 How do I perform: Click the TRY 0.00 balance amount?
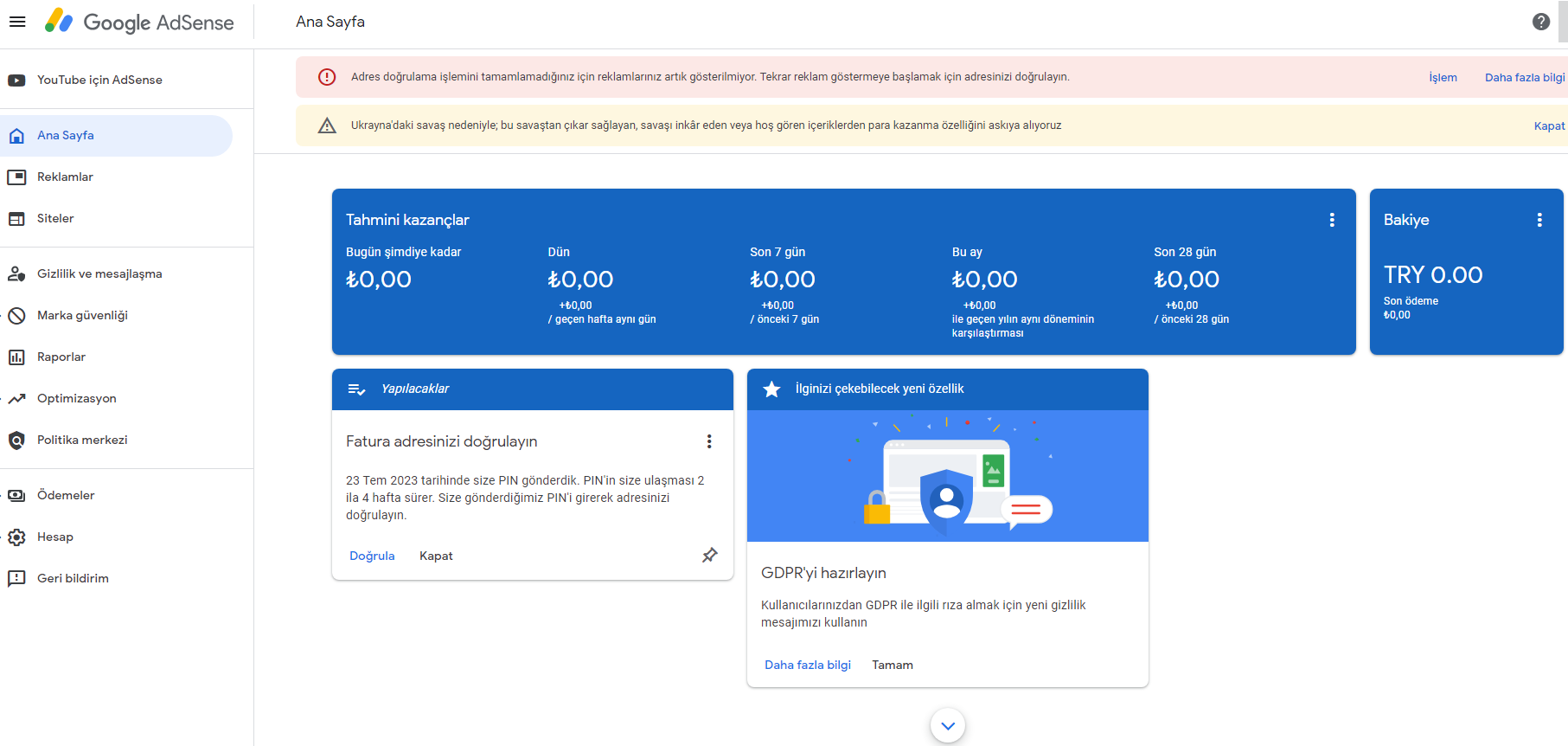1433,275
